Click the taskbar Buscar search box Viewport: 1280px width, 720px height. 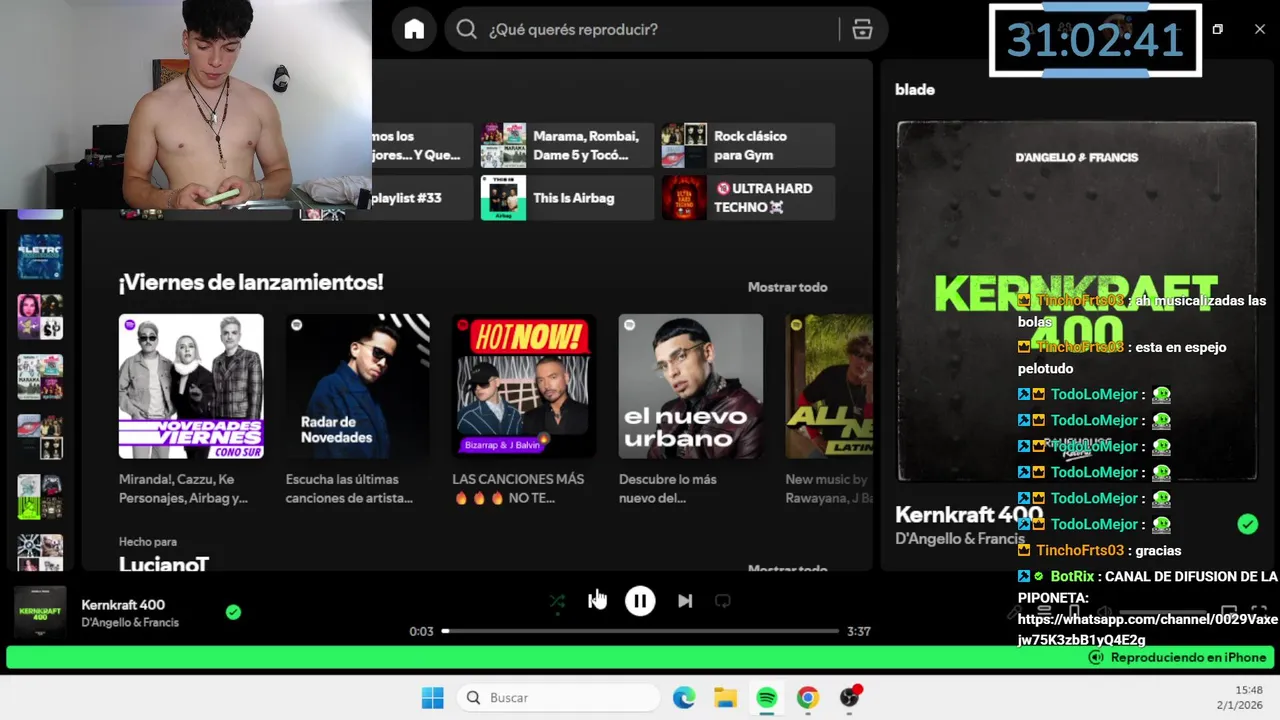[x=559, y=697]
